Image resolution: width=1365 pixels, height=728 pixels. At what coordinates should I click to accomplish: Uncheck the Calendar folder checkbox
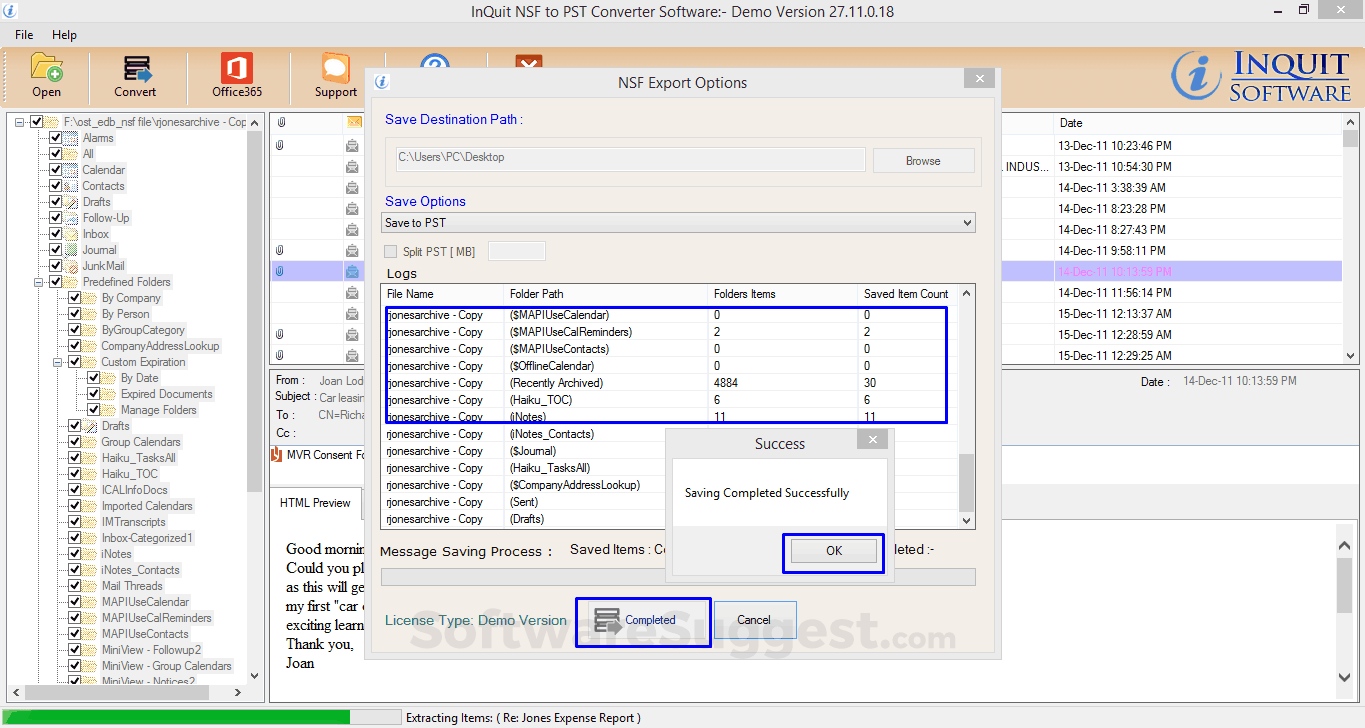pyautogui.click(x=55, y=170)
